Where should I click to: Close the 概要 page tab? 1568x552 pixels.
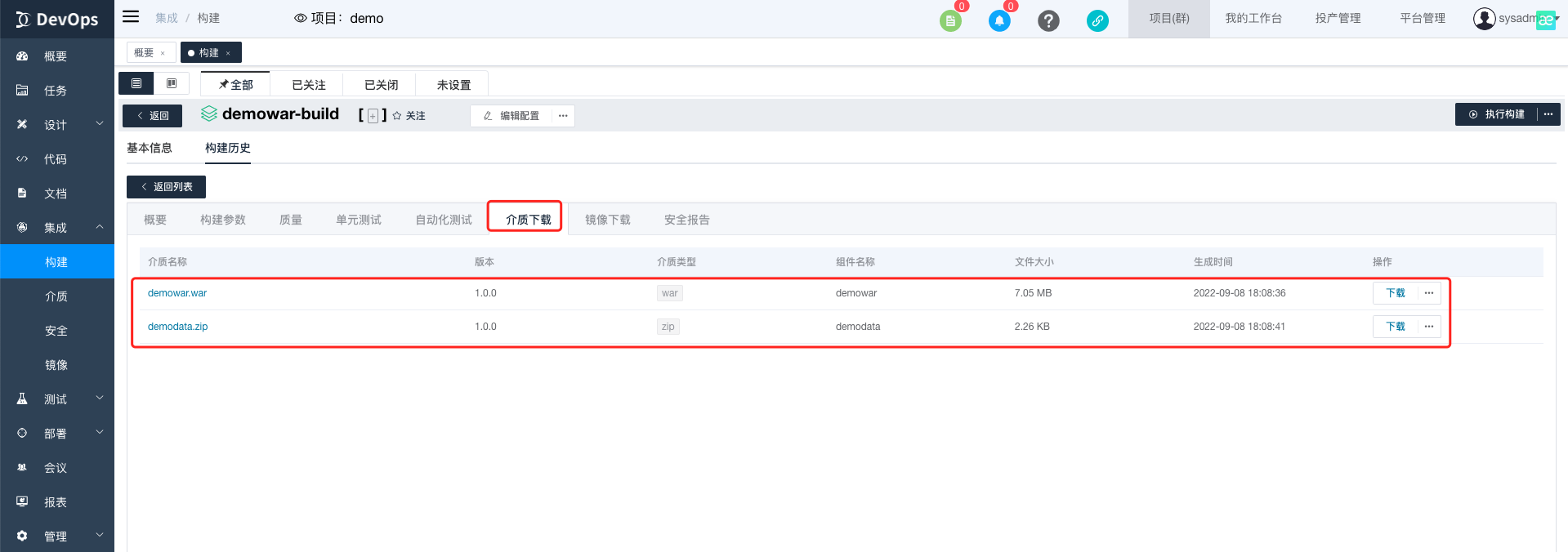[163, 53]
